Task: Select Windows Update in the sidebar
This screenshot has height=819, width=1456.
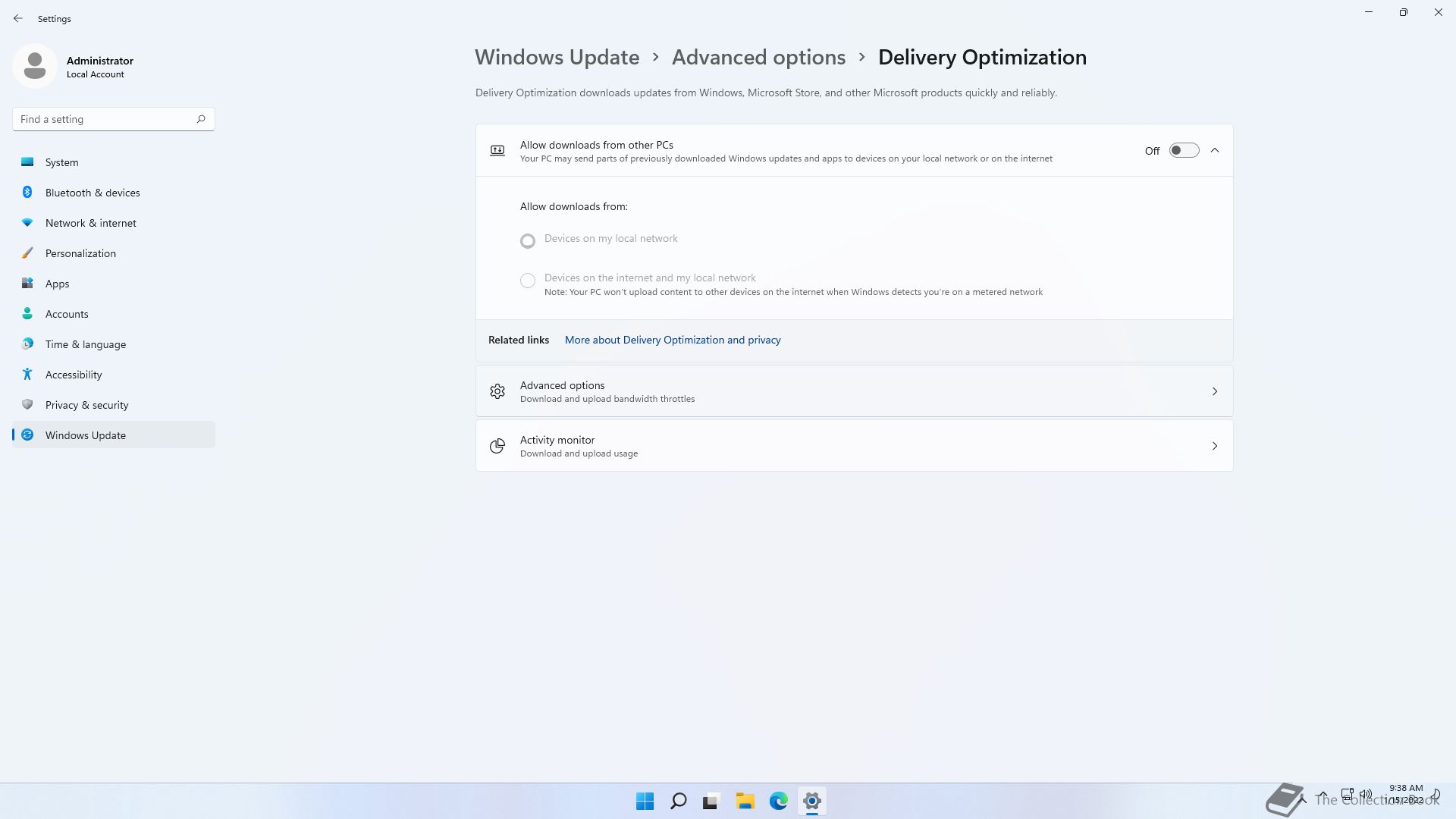Action: 114,435
